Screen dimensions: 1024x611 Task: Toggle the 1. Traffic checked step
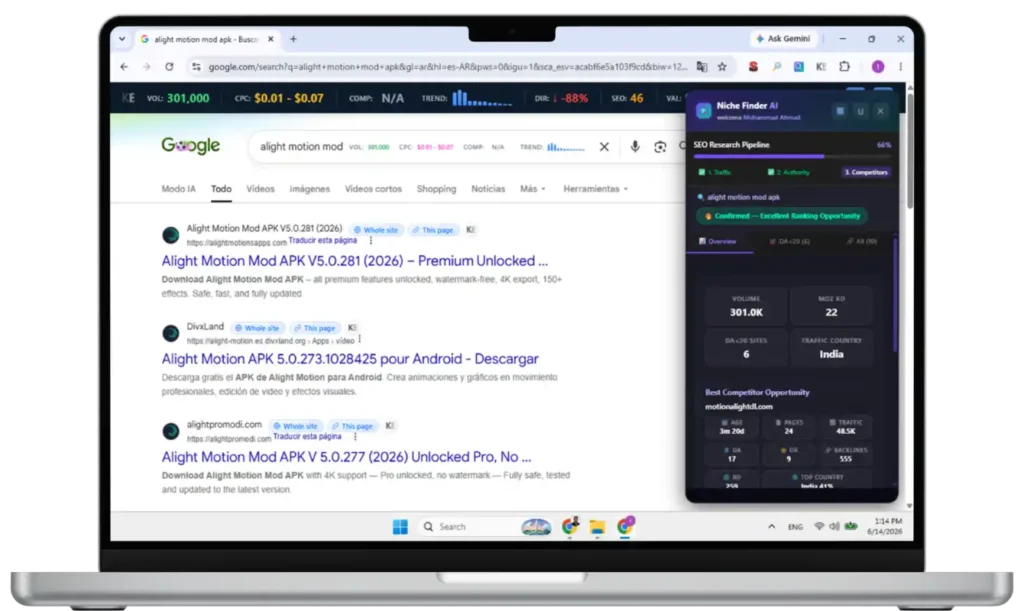pyautogui.click(x=715, y=172)
